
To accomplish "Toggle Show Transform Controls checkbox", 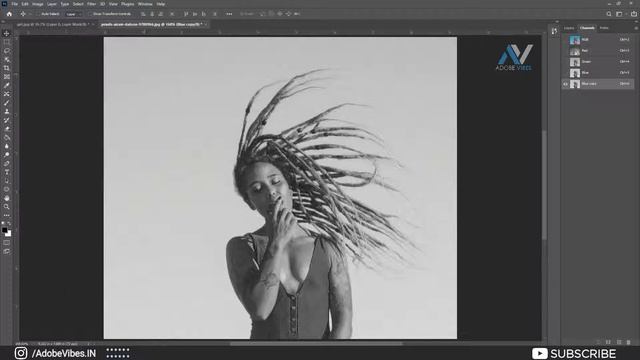I will [91, 14].
